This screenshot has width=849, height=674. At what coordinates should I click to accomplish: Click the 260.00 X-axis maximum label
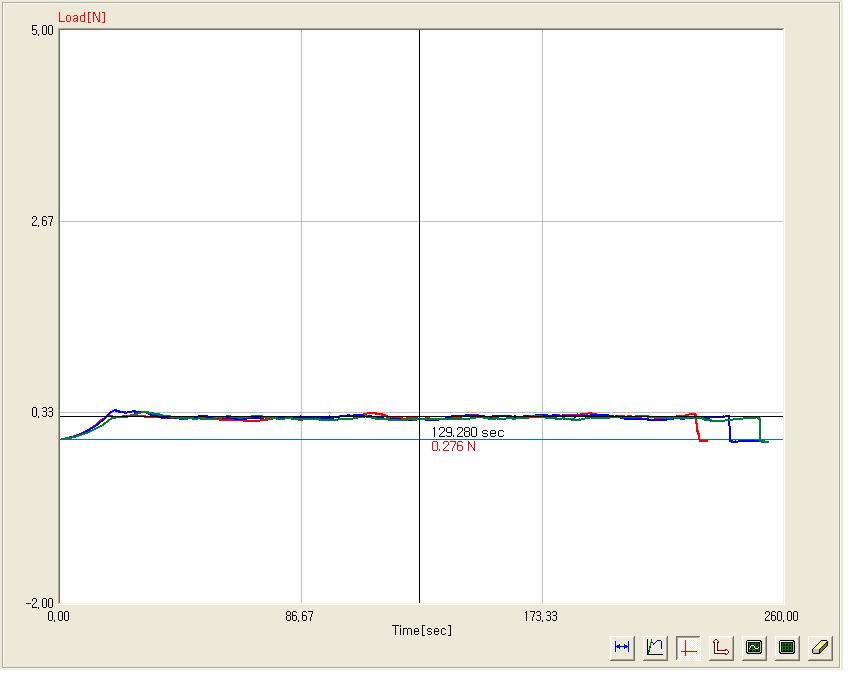click(781, 616)
